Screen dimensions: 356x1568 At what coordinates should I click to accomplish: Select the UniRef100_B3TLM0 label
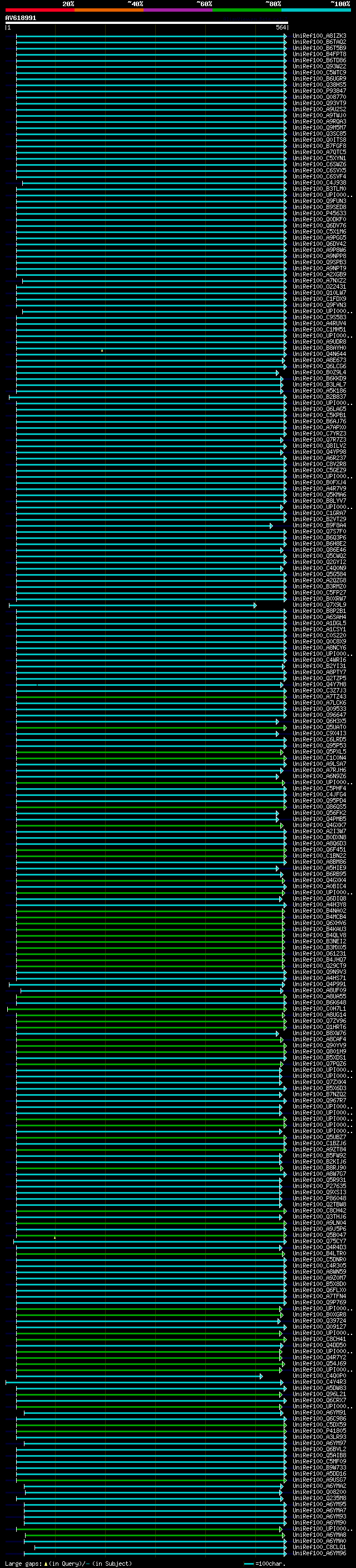(x=319, y=189)
